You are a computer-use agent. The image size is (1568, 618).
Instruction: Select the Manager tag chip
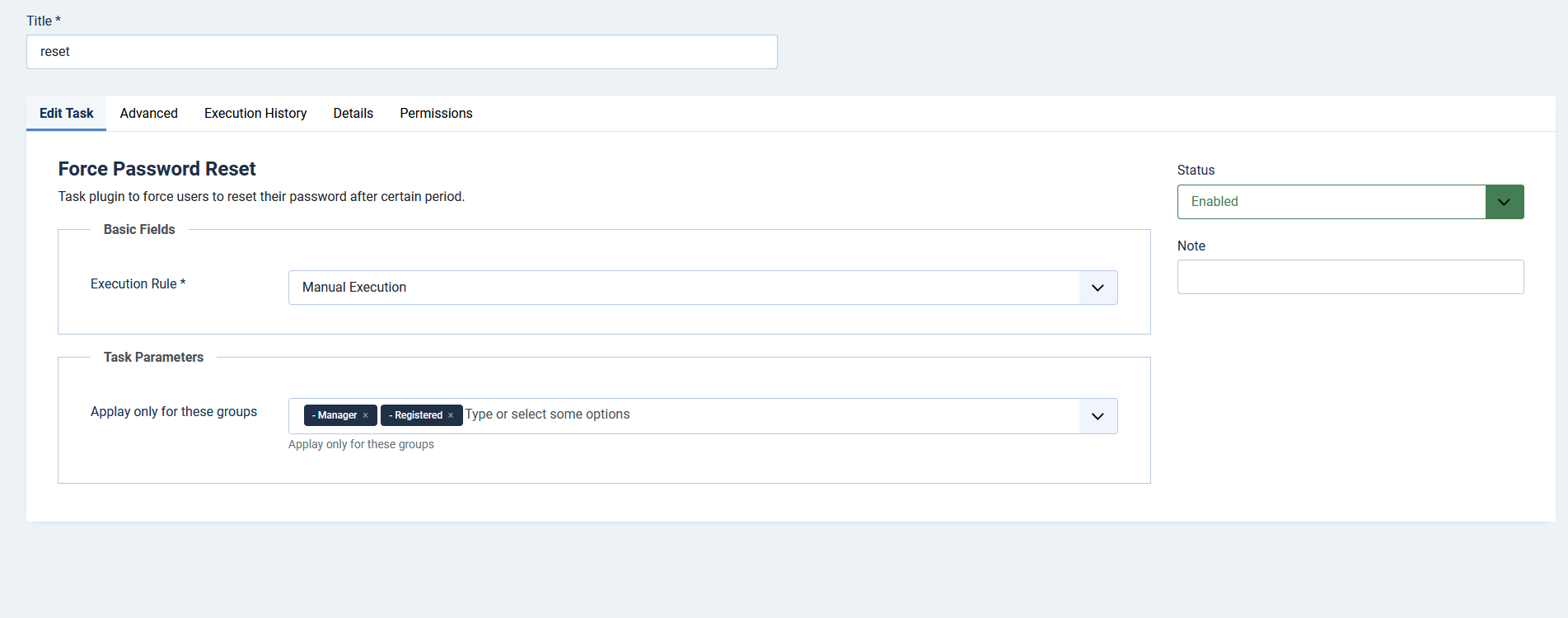pos(337,415)
